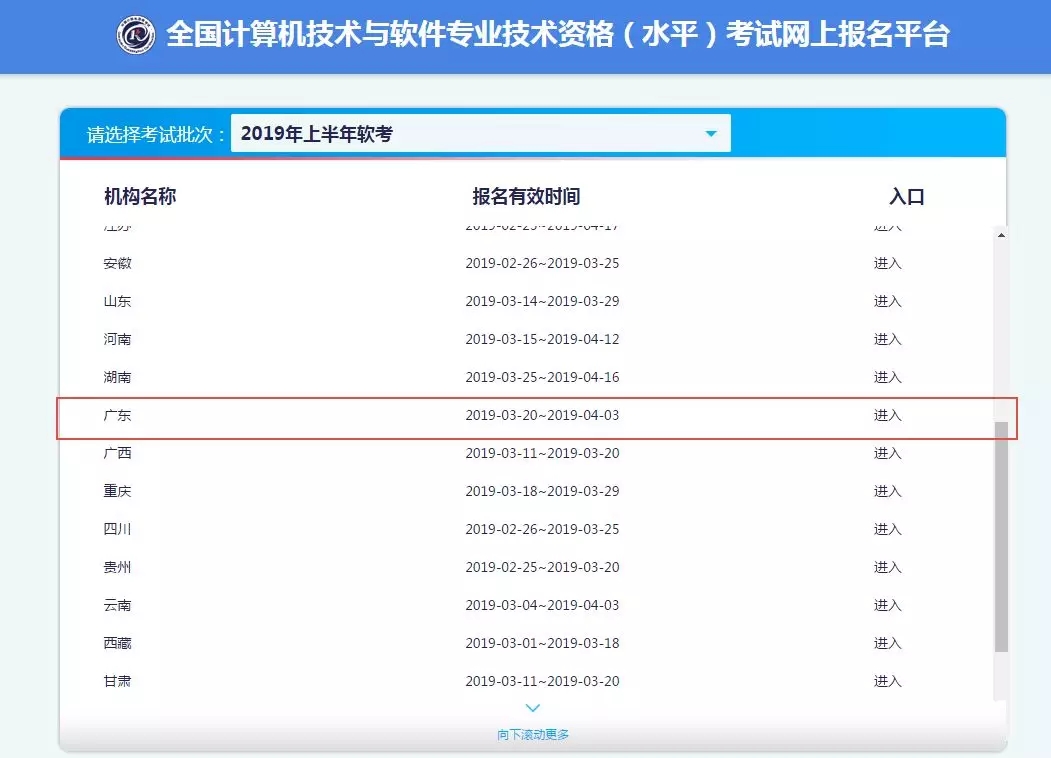Viewport: 1051px width, 758px height.
Task: Select the 西藏 institution name
Action: pyautogui.click(x=117, y=643)
